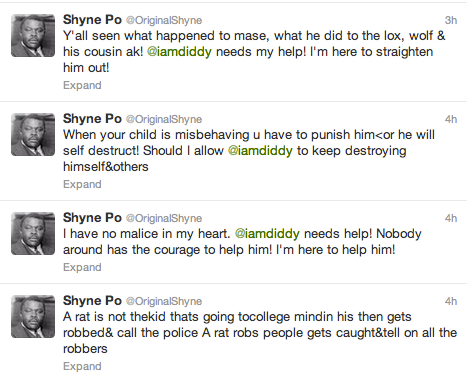
Task: Expand the tweet about mase and lox
Action: click(82, 85)
